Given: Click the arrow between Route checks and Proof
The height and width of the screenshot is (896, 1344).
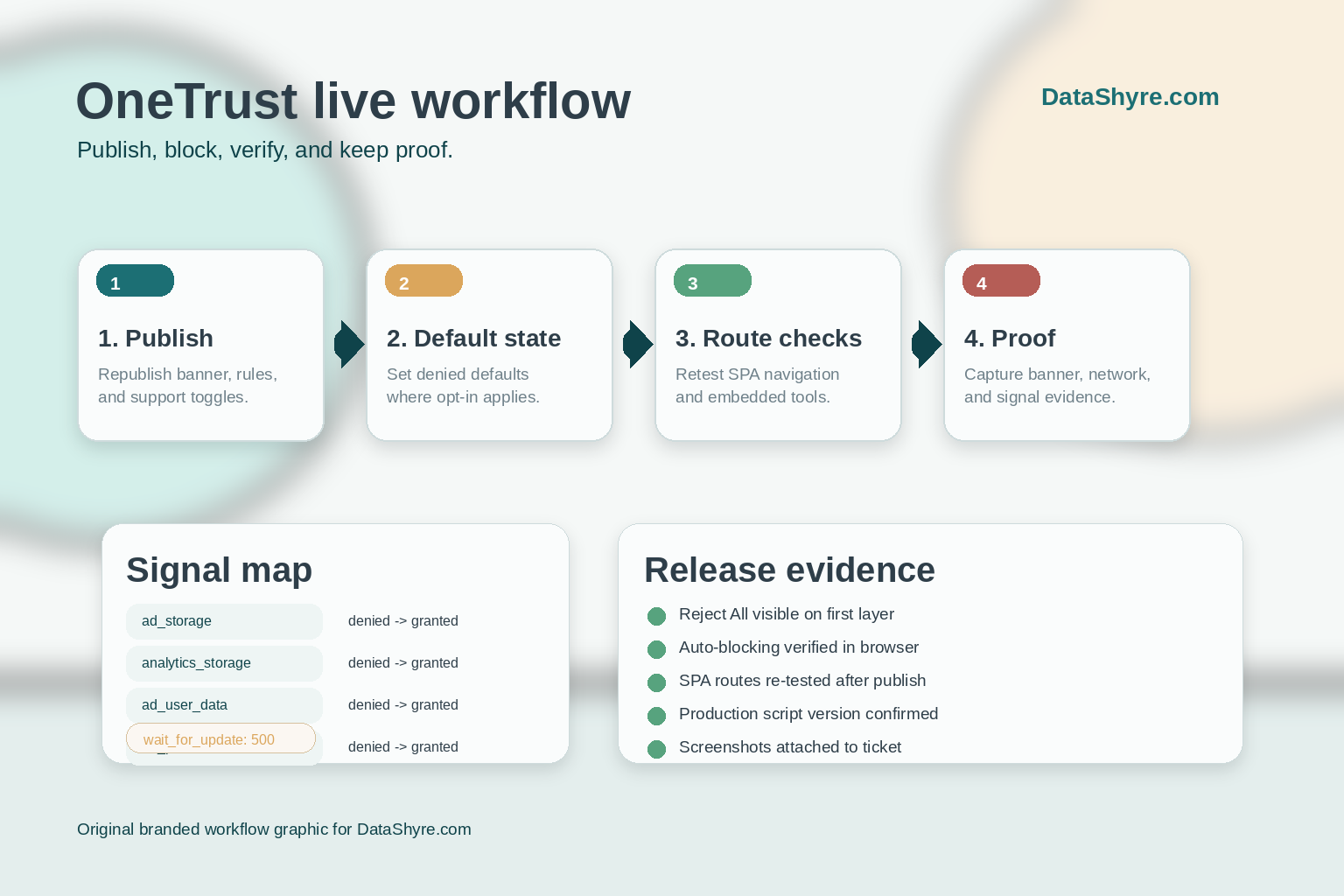Looking at the screenshot, I should [x=927, y=344].
